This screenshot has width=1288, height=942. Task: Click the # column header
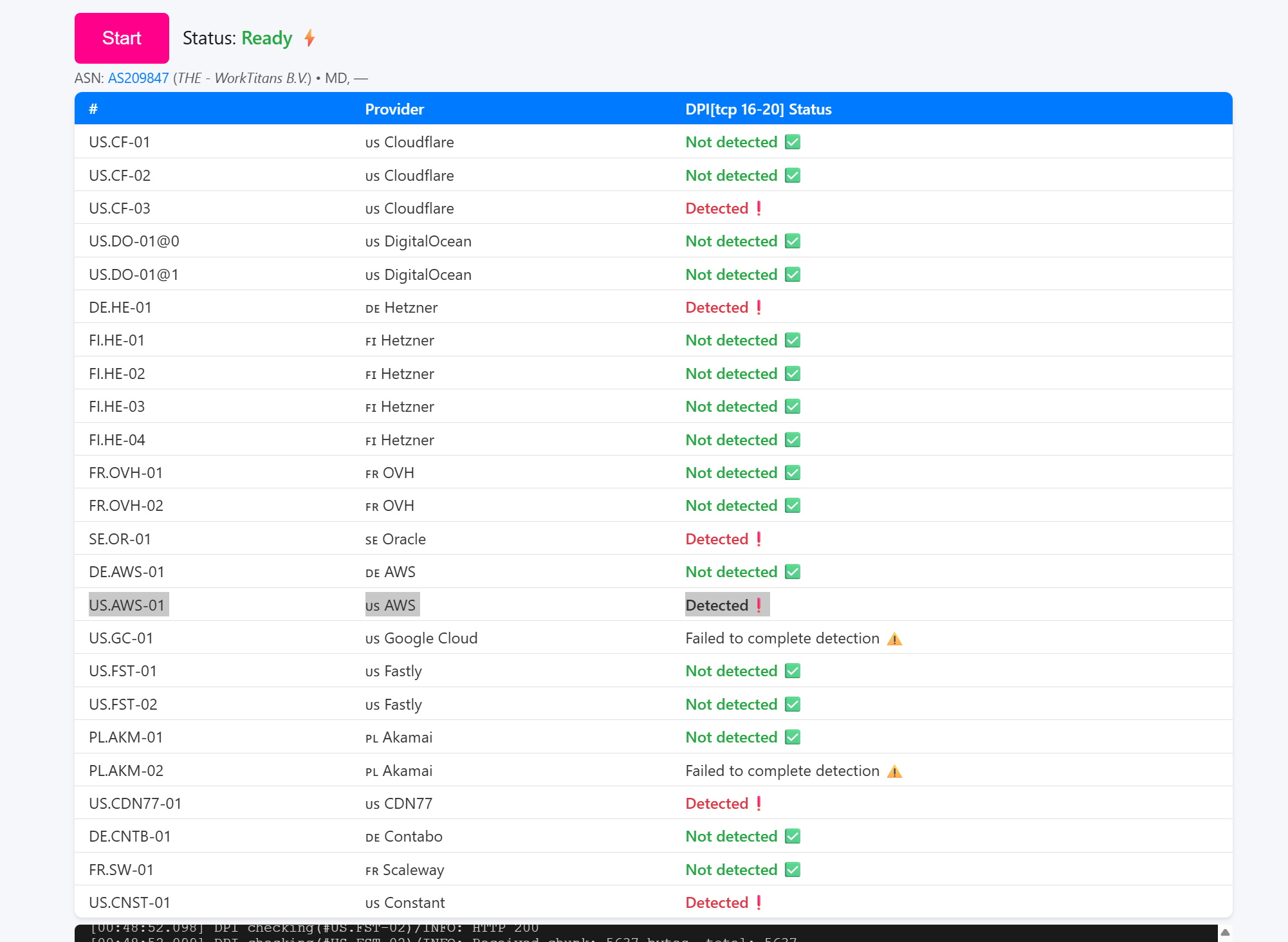click(93, 109)
